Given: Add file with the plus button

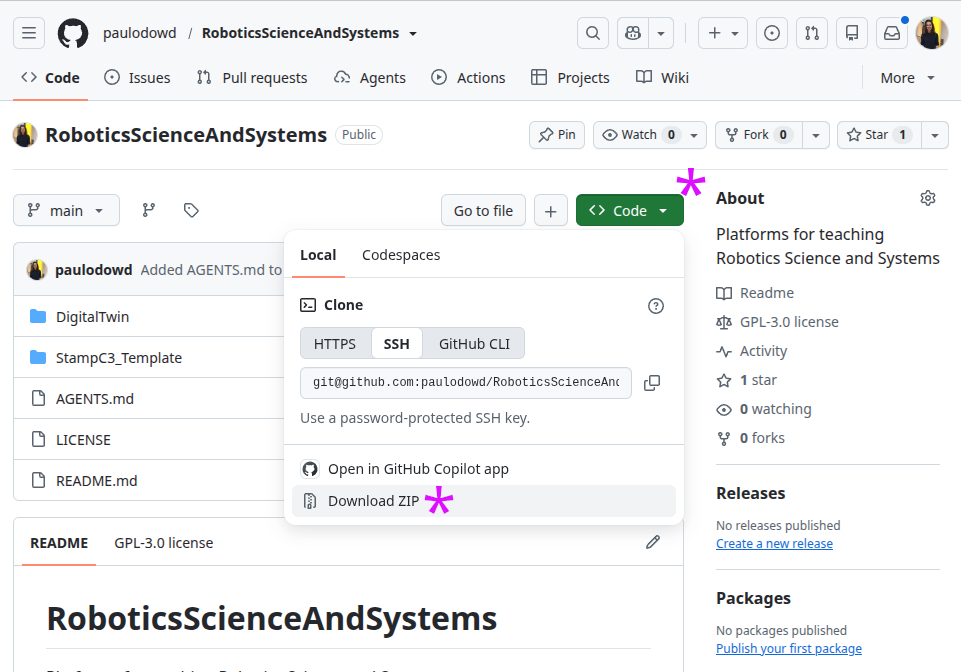Looking at the screenshot, I should [550, 210].
